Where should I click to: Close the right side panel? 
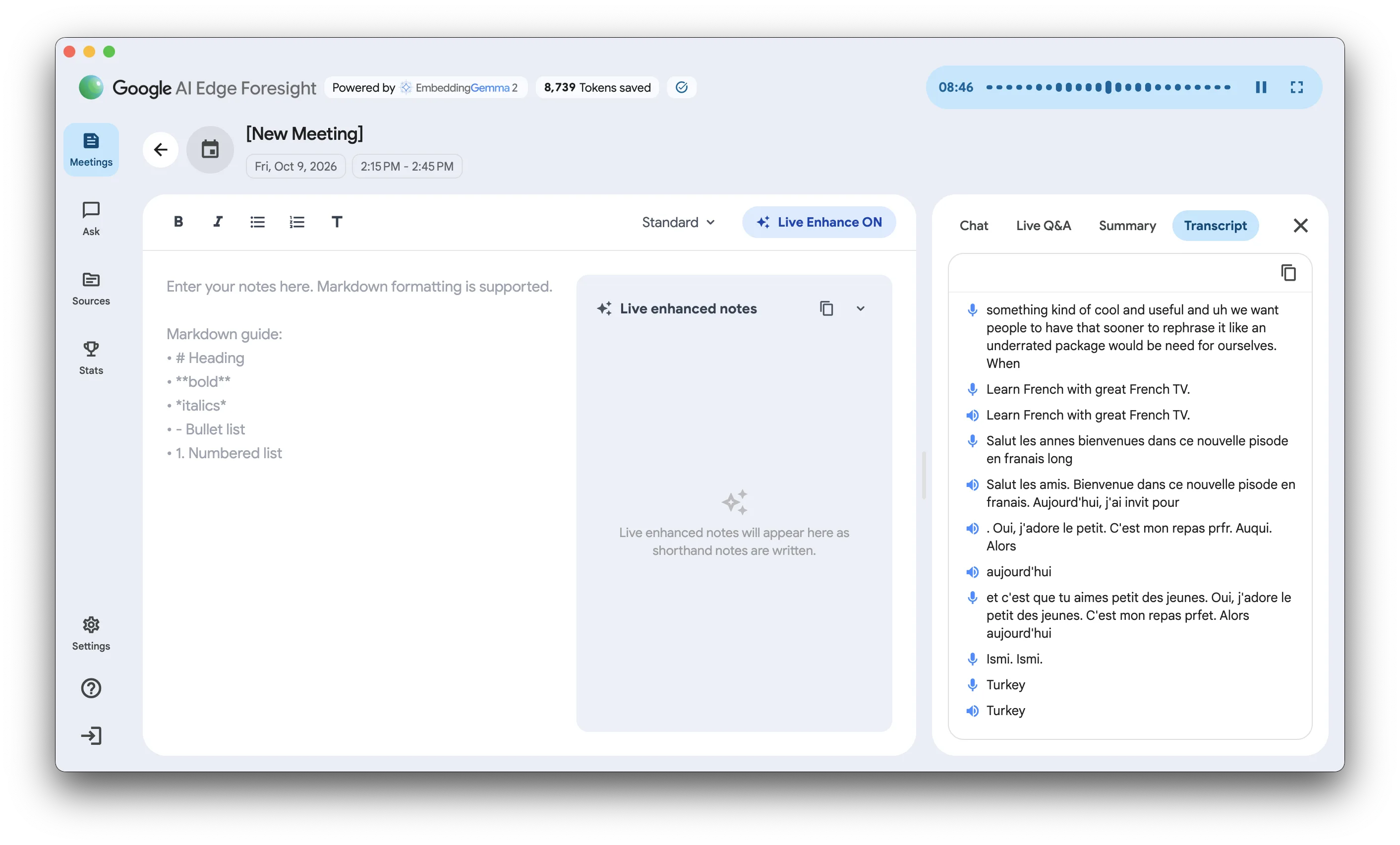coord(1300,226)
